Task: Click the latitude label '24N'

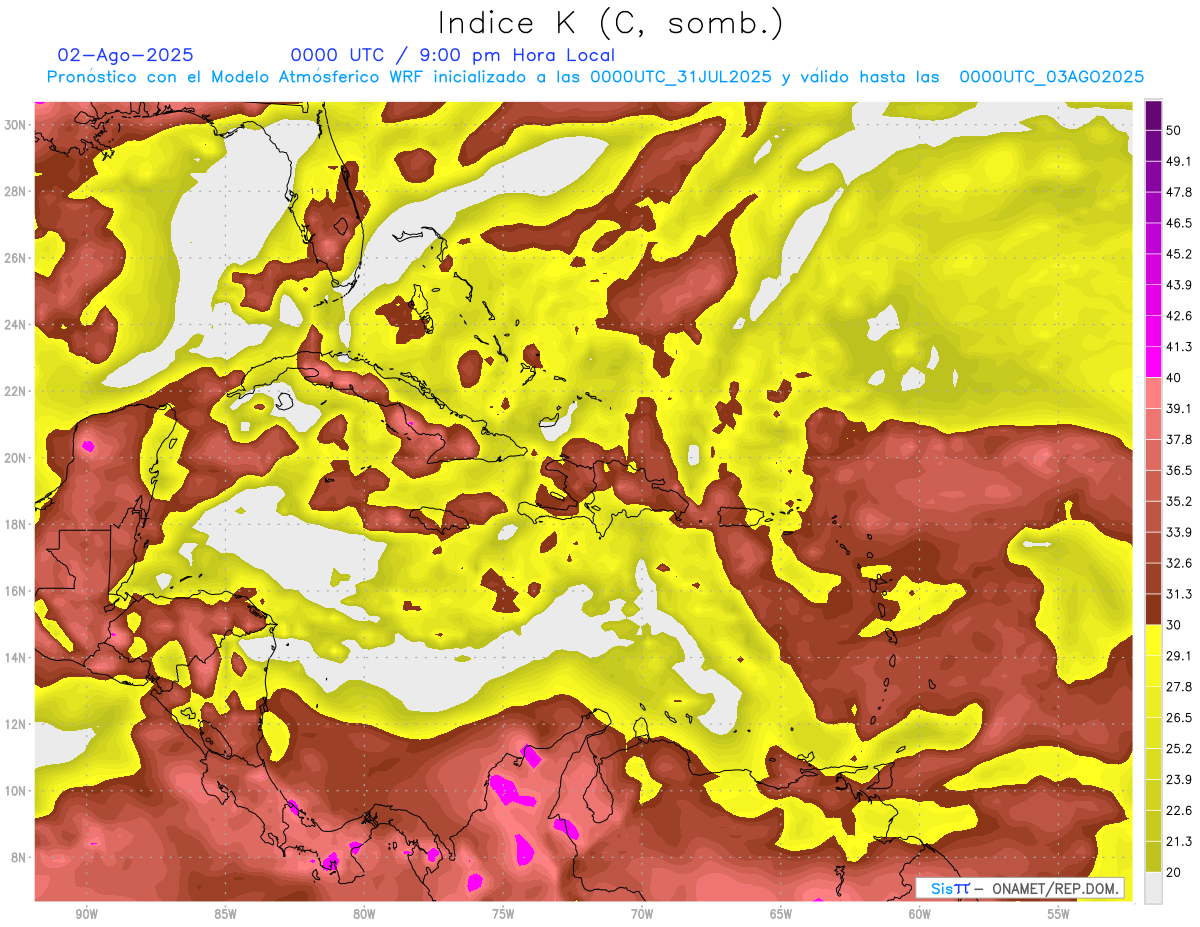Action: (16, 325)
